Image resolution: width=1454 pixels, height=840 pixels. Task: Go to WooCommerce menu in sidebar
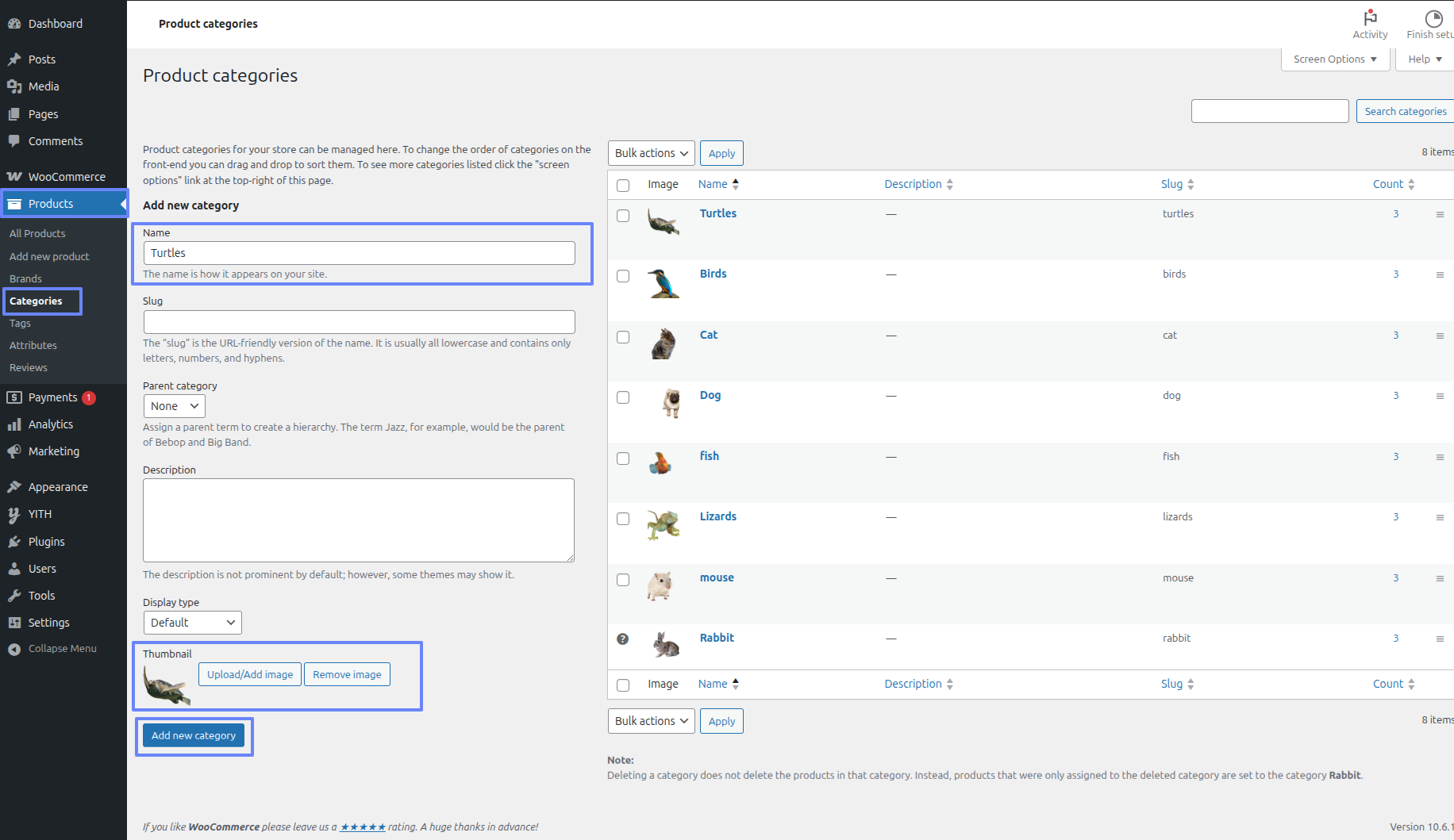click(67, 177)
